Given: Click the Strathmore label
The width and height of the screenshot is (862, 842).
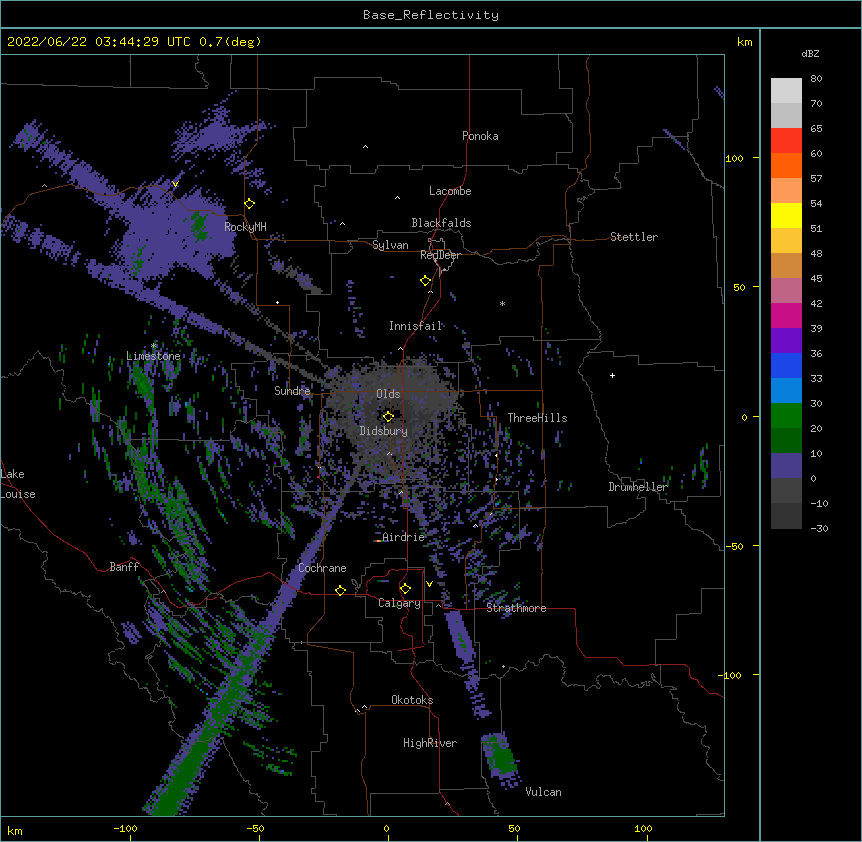Looking at the screenshot, I should (x=516, y=608).
